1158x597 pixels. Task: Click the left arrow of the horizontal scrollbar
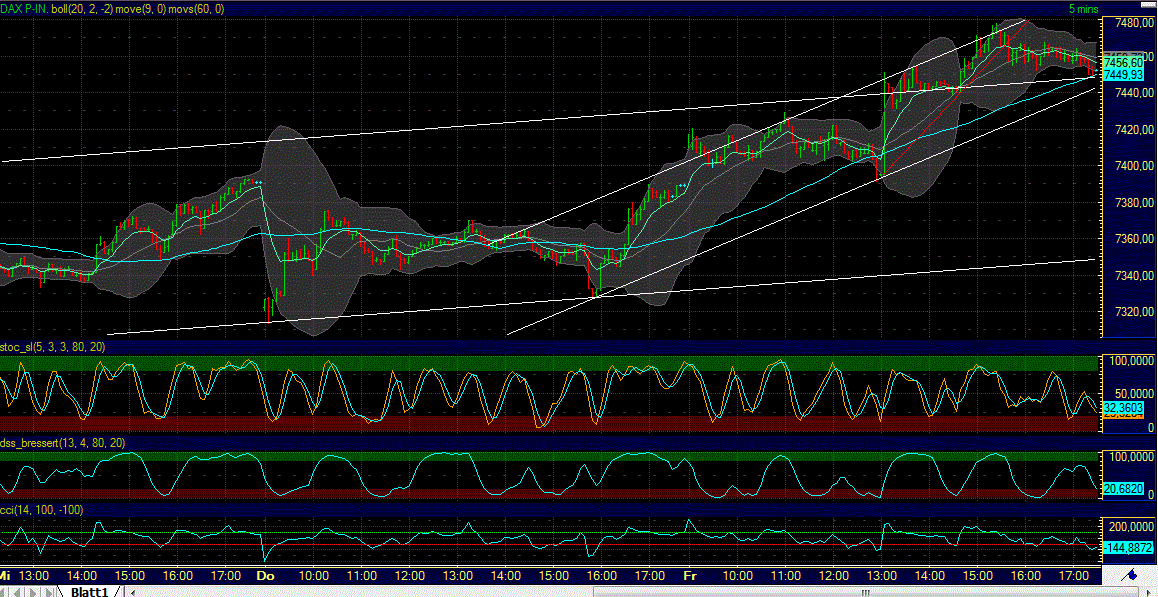pos(133,590)
